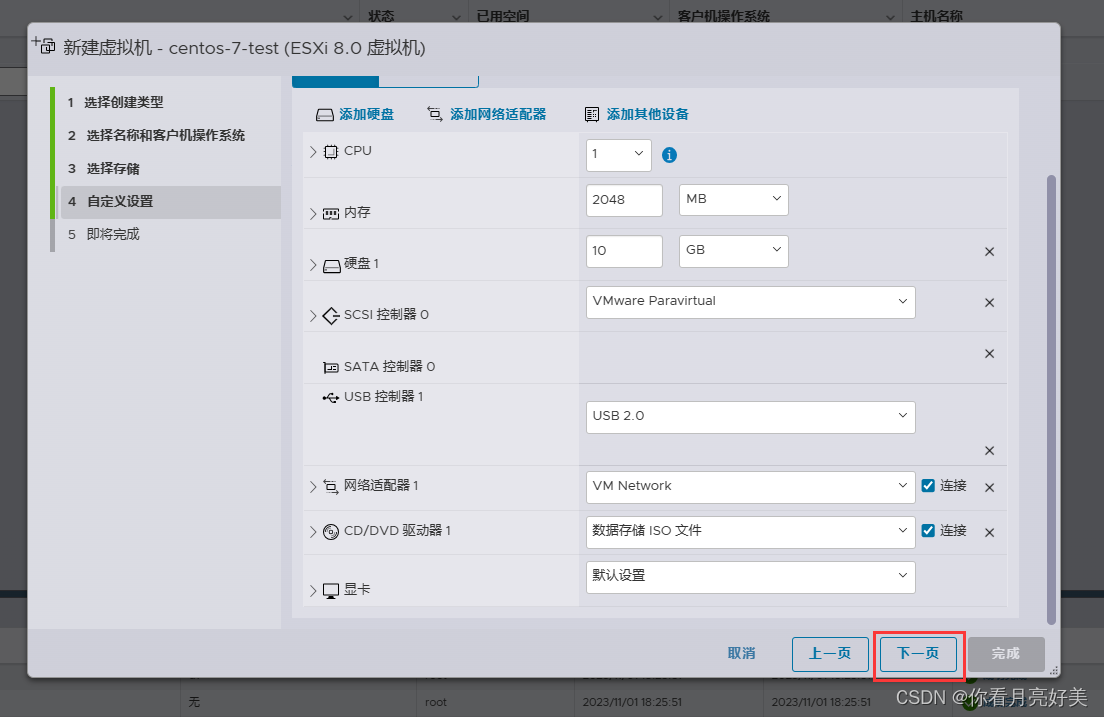Expand the network adapter 1 row
The image size is (1104, 717).
tap(313, 487)
